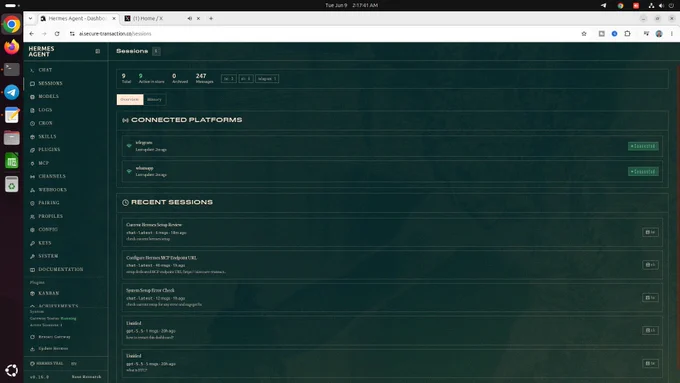The width and height of the screenshot is (680, 383).
Task: Click whatsapp's Connected status badge
Action: (x=643, y=171)
